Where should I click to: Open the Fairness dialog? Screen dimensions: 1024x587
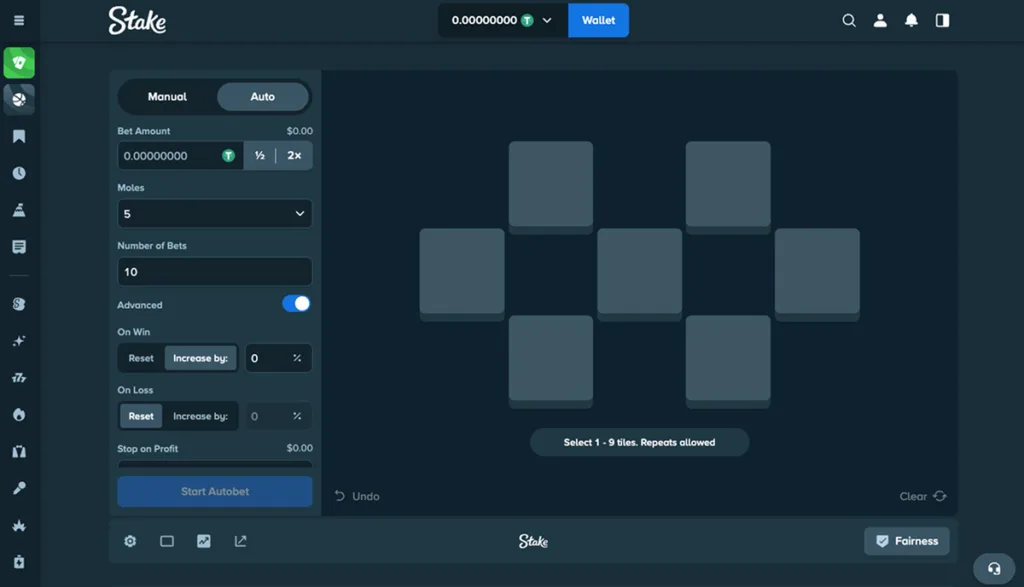click(906, 541)
